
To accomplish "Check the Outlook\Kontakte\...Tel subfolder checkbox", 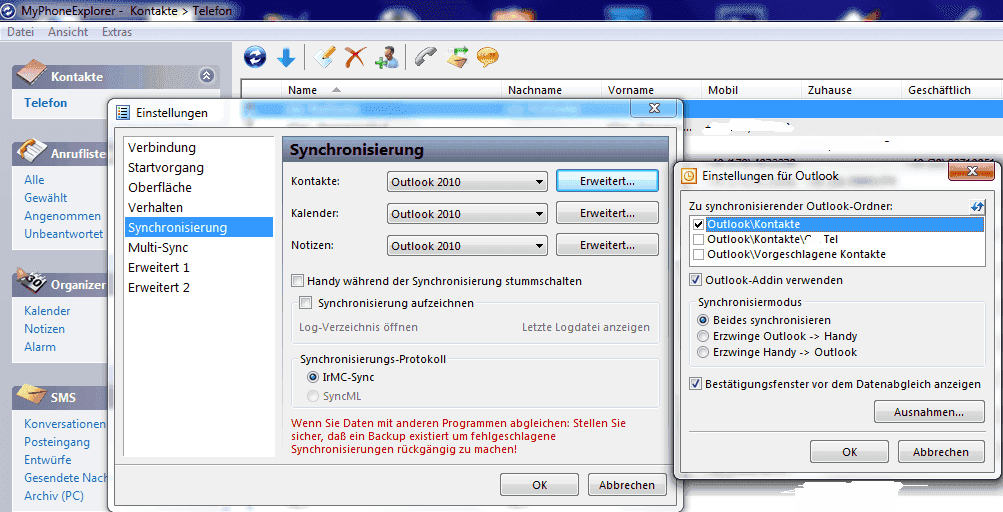I will pos(699,239).
